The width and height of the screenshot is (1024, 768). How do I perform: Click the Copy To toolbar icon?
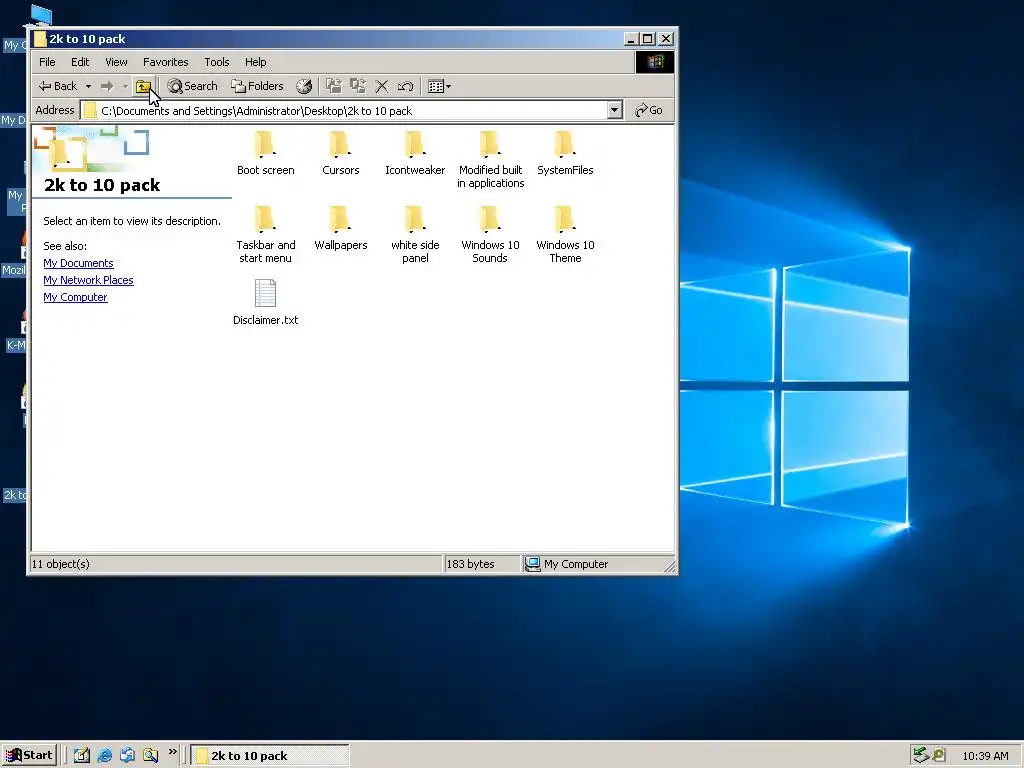point(358,86)
